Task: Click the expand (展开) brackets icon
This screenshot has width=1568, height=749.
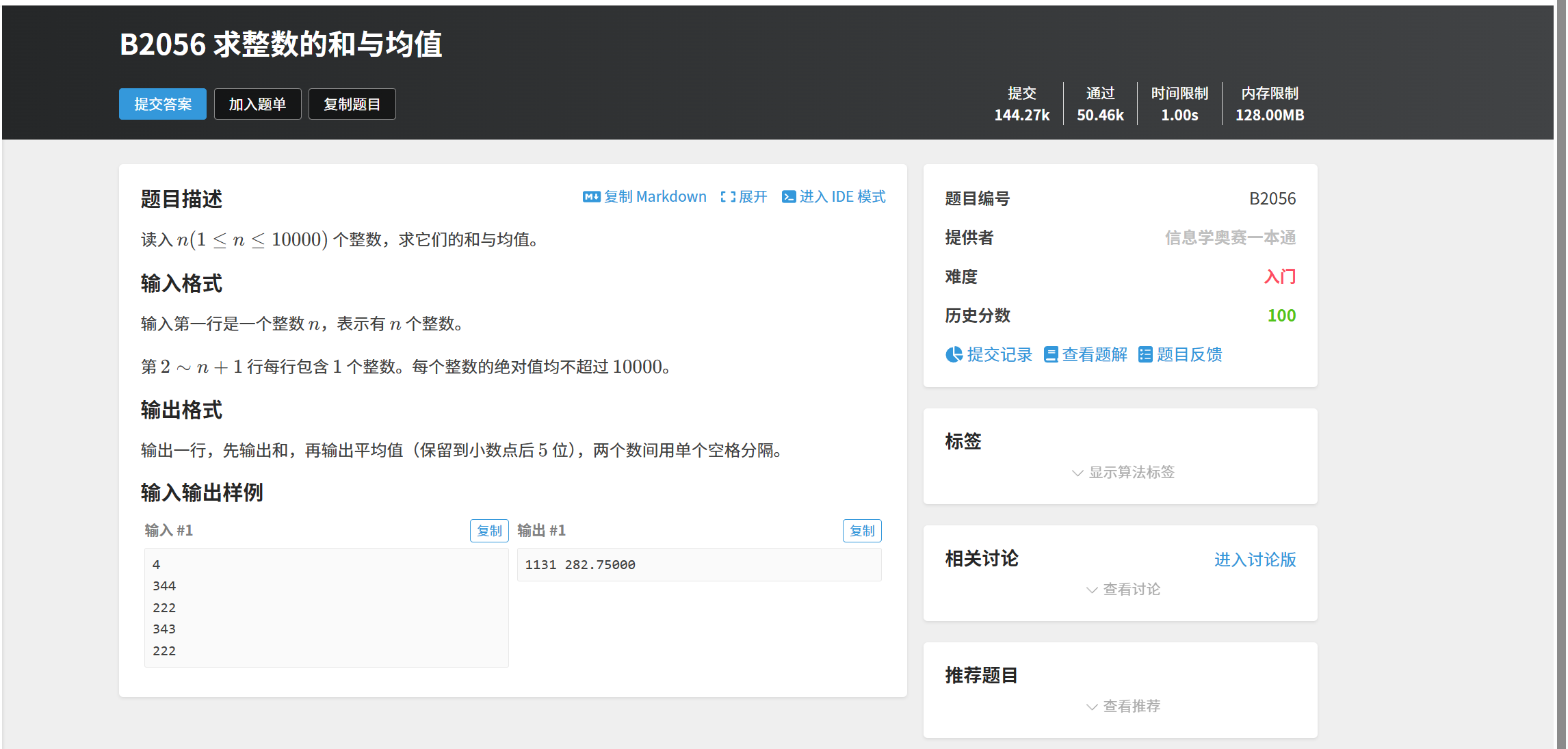Action: pyautogui.click(x=728, y=197)
